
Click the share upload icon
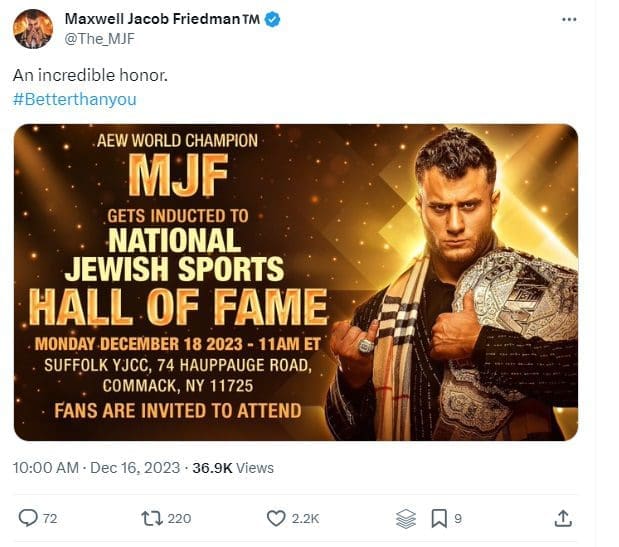click(563, 518)
